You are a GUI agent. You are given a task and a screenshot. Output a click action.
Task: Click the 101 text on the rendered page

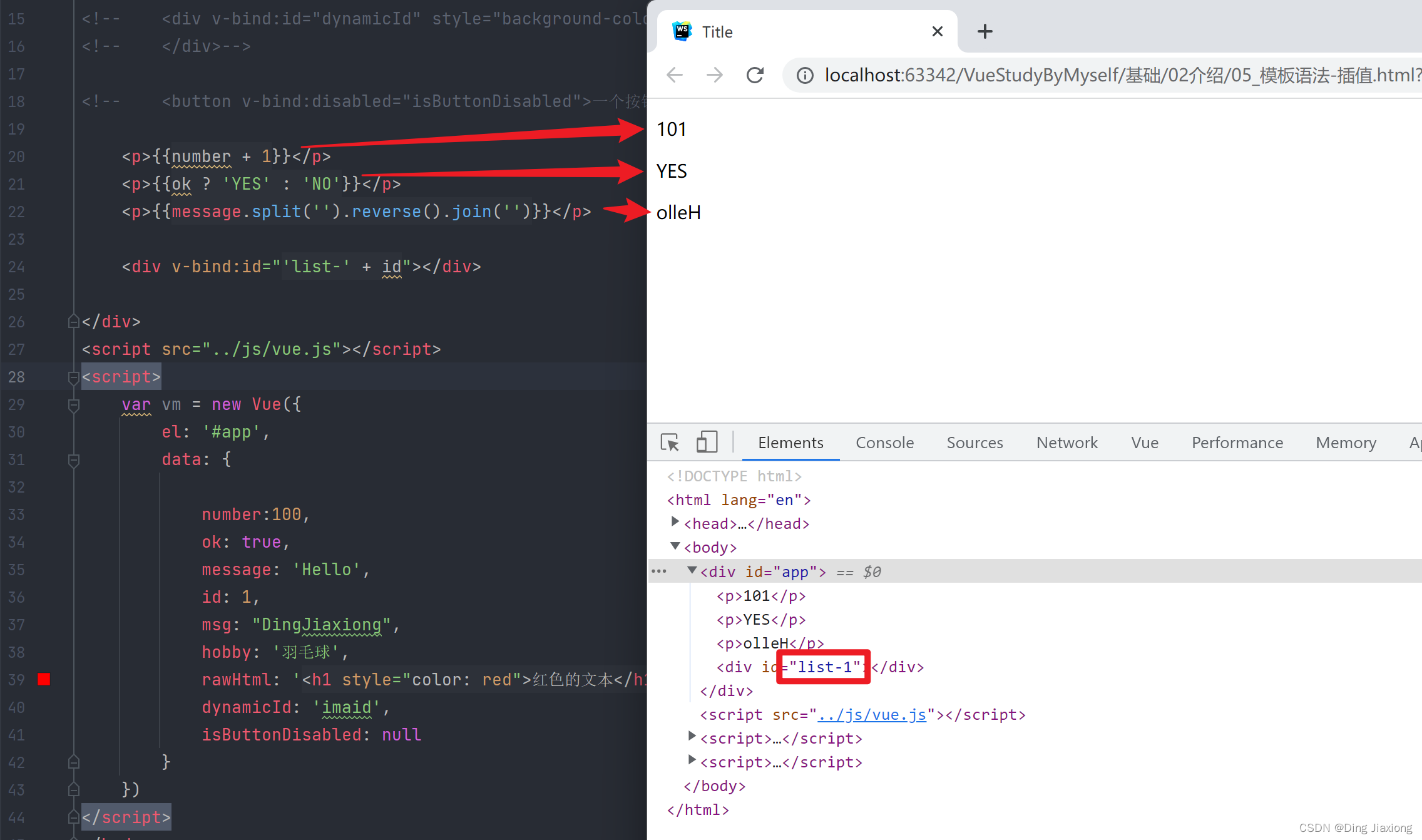[672, 129]
